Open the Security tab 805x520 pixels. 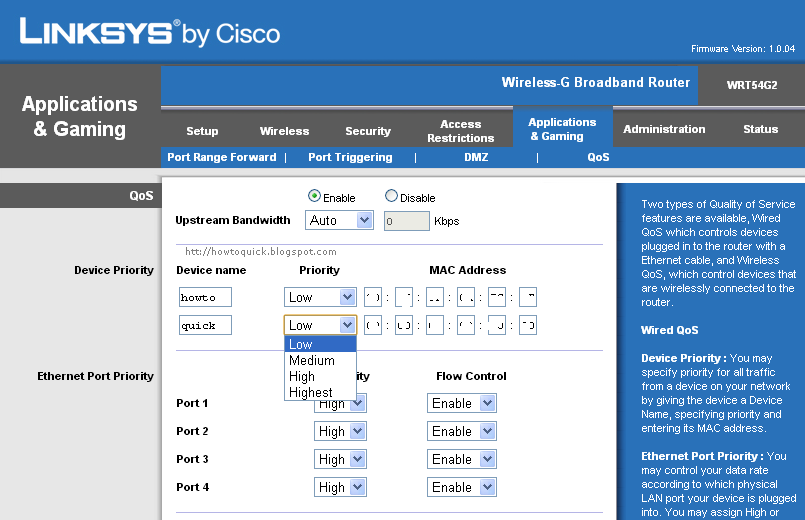pos(368,131)
